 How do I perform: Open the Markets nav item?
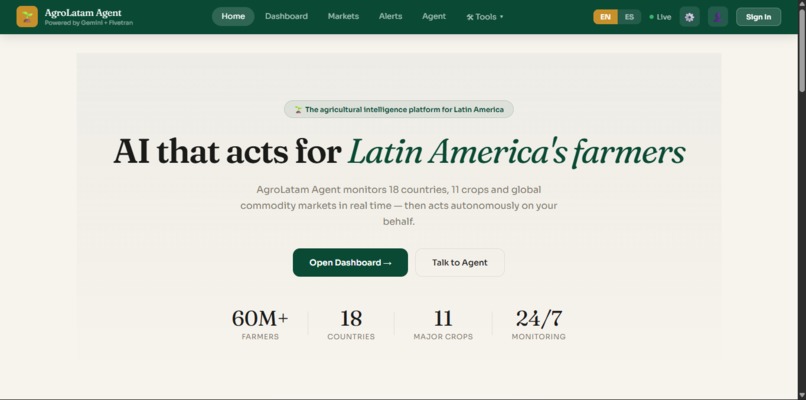click(343, 16)
